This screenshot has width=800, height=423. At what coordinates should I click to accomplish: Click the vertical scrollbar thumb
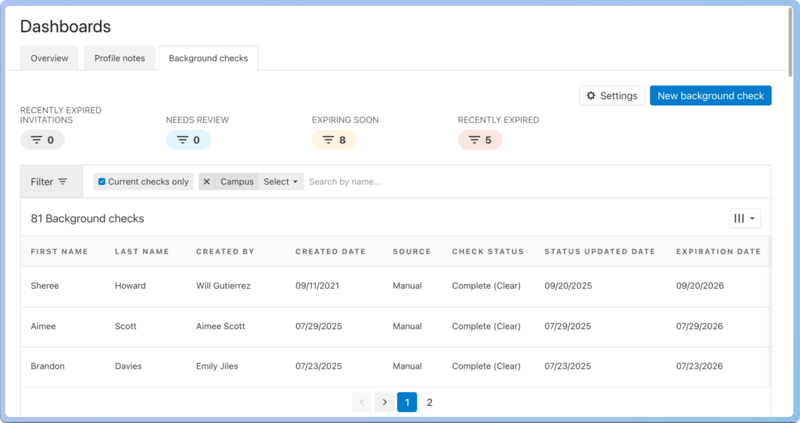pyautogui.click(x=790, y=42)
